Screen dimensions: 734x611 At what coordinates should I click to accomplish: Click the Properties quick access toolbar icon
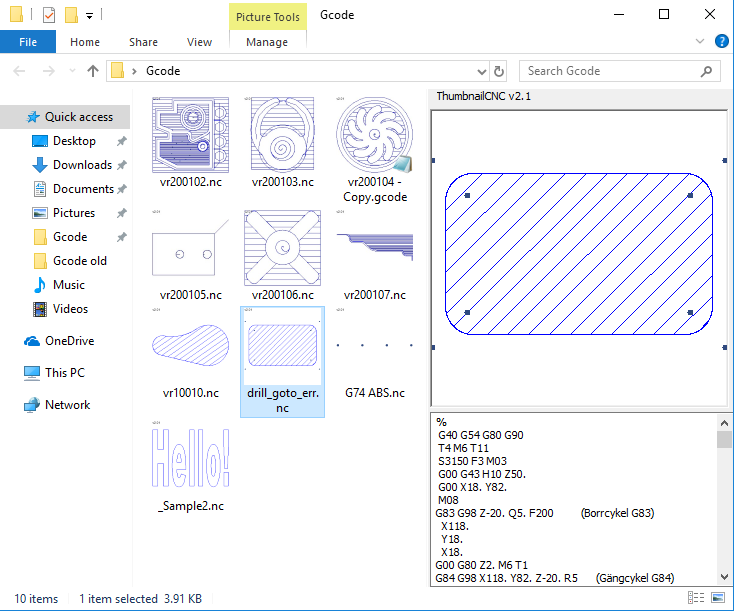pos(49,15)
